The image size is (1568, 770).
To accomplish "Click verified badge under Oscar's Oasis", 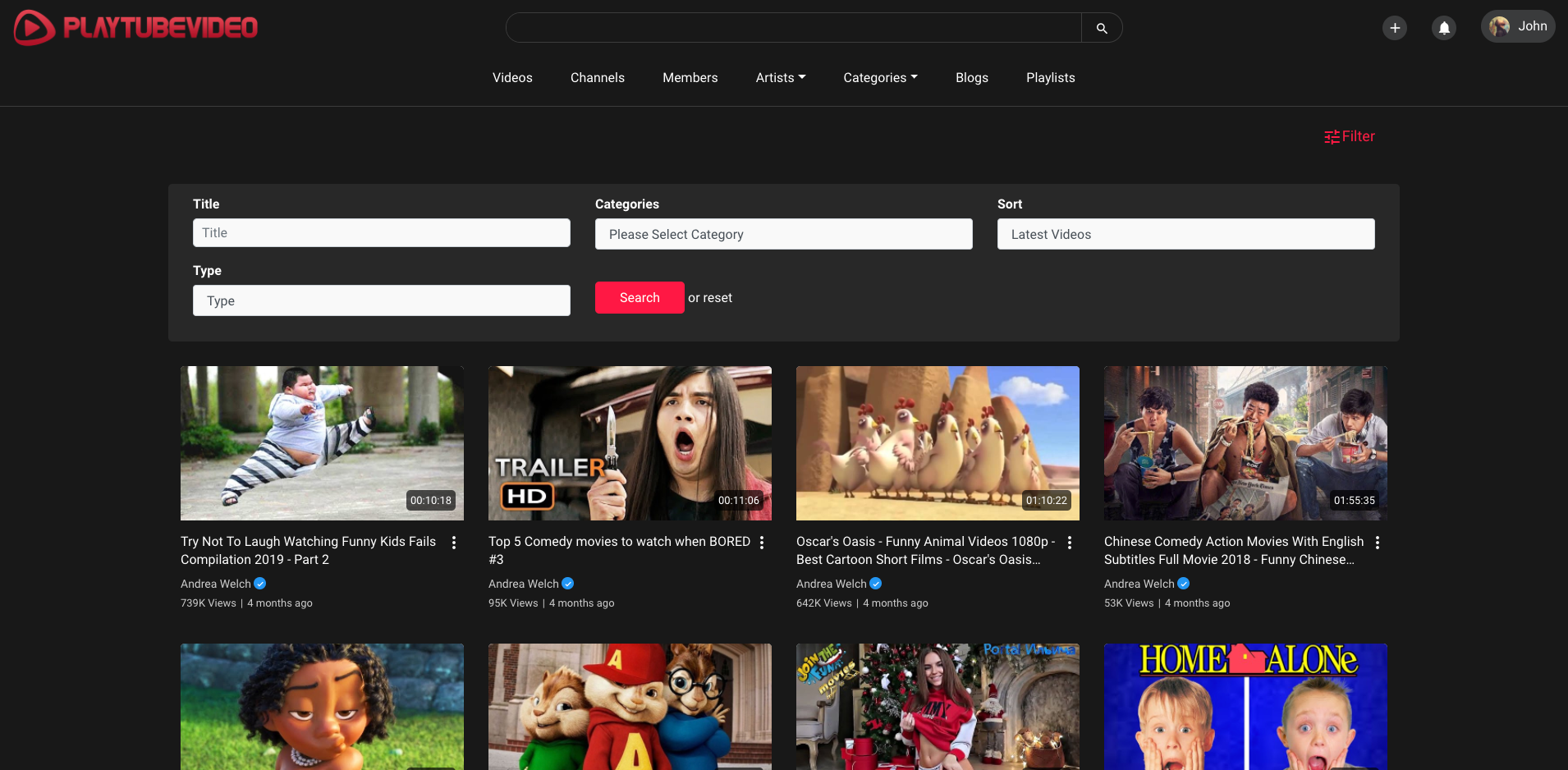I will point(876,584).
